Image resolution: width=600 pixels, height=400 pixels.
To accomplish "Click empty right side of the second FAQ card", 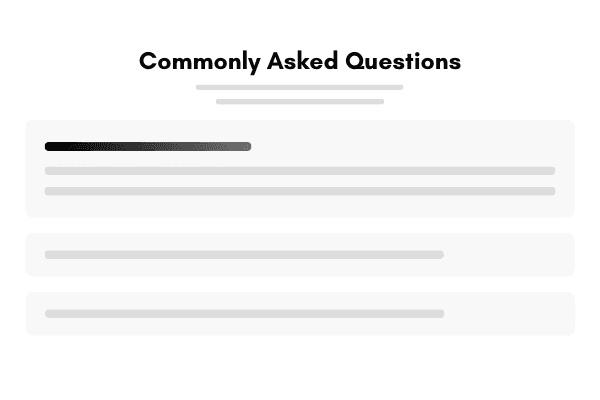I will pos(510,255).
